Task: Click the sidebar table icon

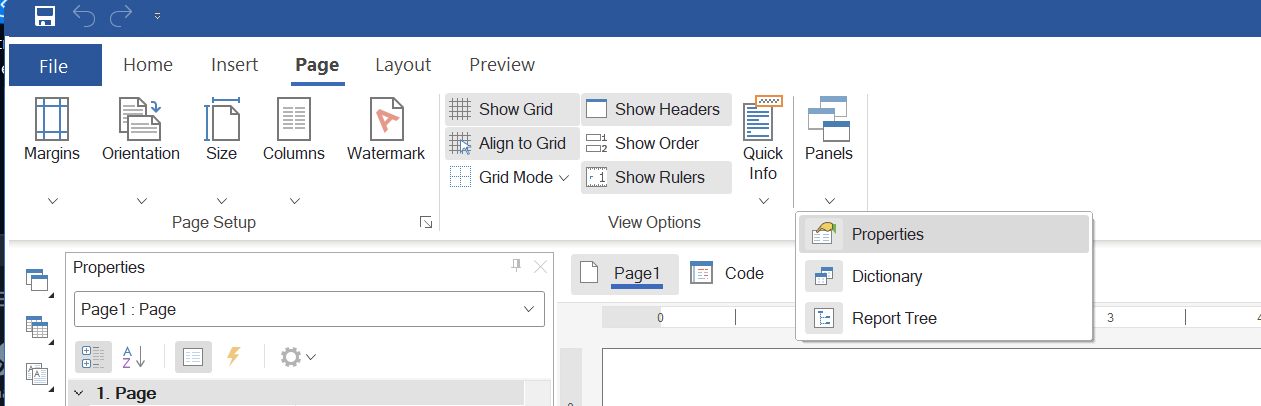Action: point(37,327)
